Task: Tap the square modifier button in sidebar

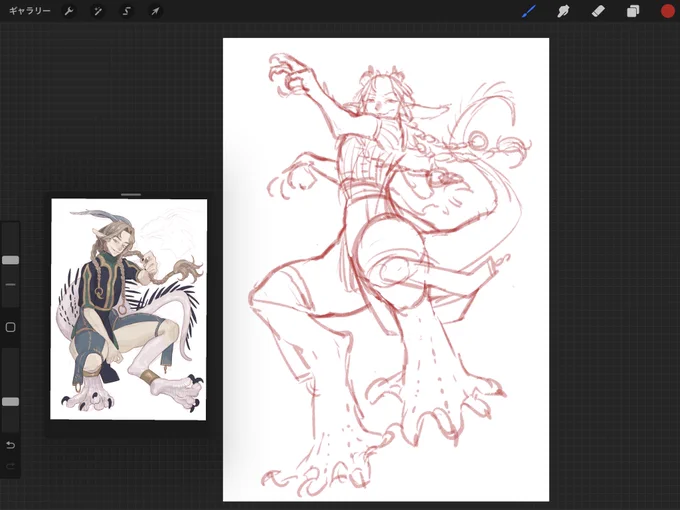Action: tap(10, 327)
